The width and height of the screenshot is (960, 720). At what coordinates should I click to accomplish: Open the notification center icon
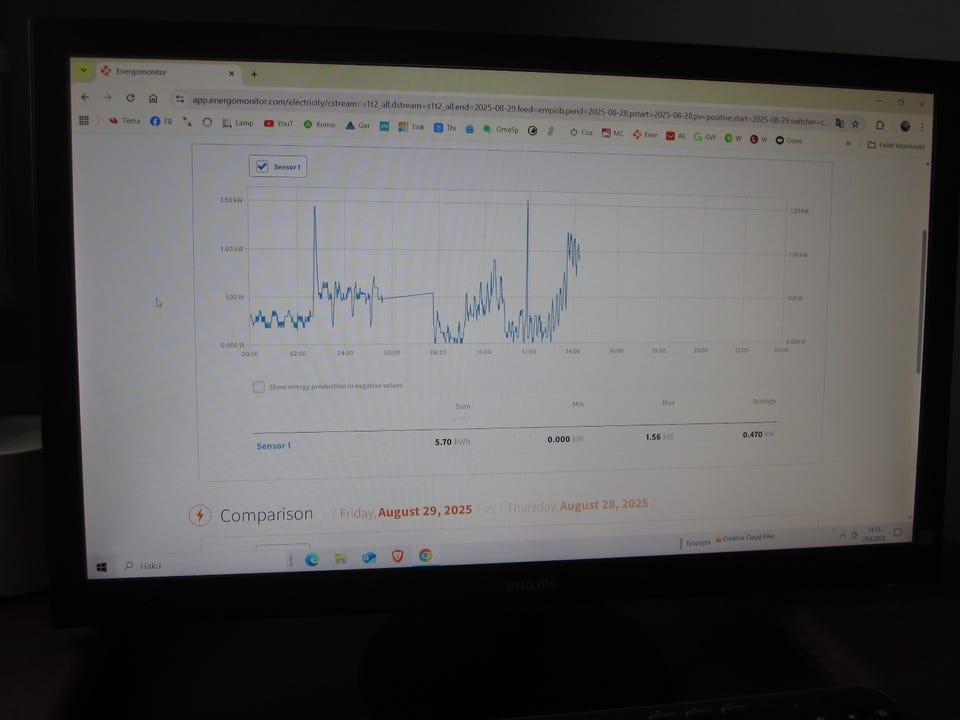click(898, 532)
